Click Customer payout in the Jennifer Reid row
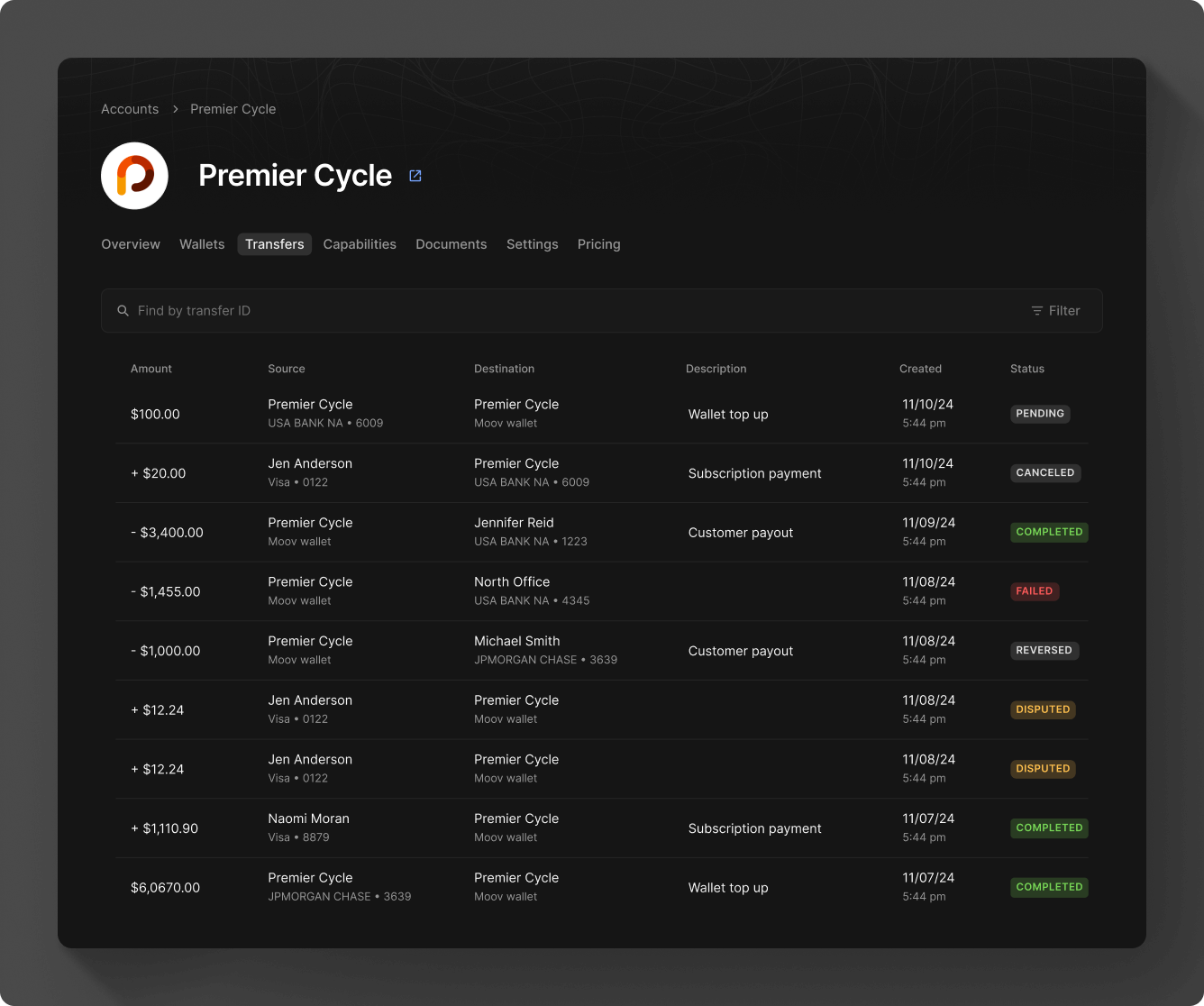1204x1006 pixels. pos(741,533)
